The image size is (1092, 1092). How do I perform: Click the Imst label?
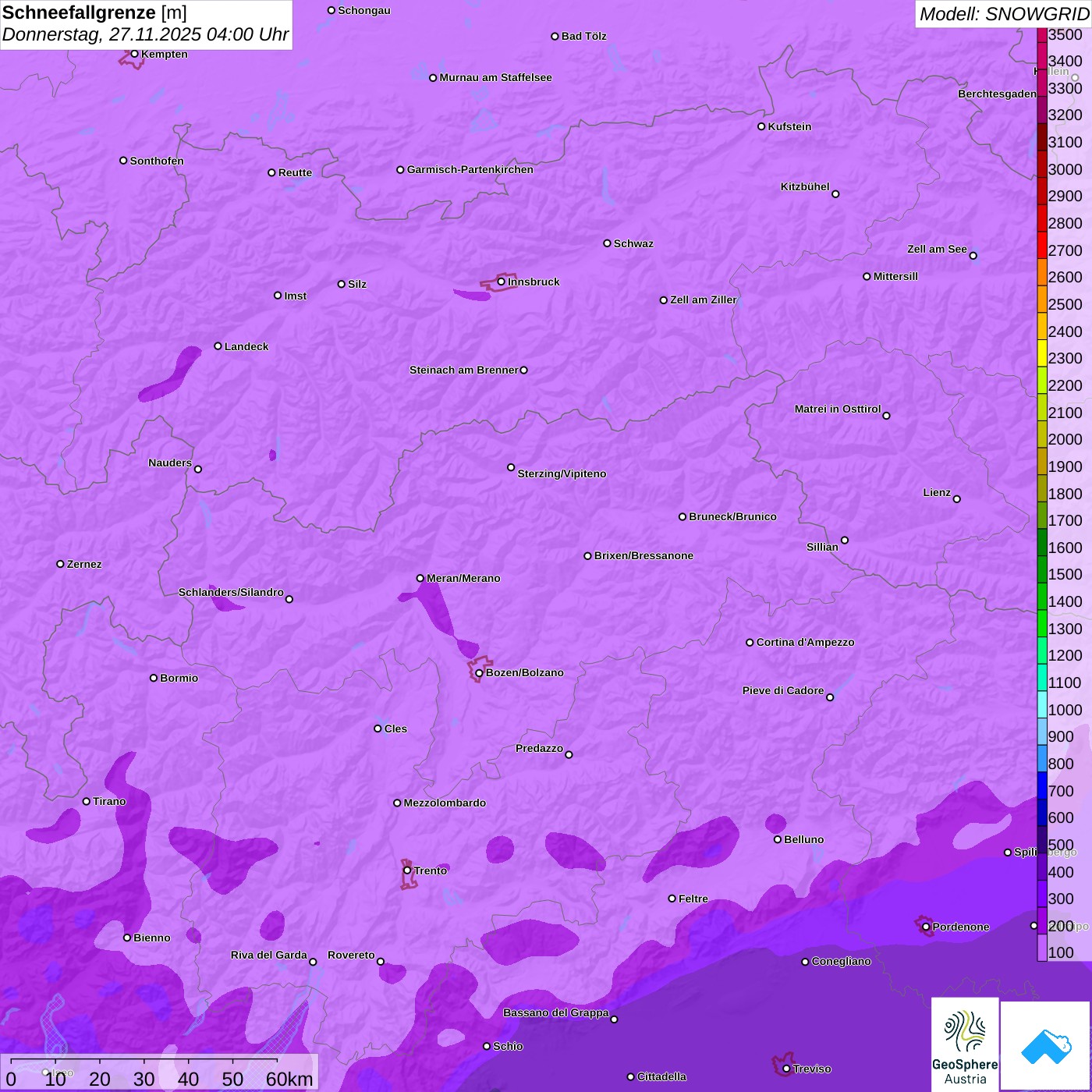295,296
